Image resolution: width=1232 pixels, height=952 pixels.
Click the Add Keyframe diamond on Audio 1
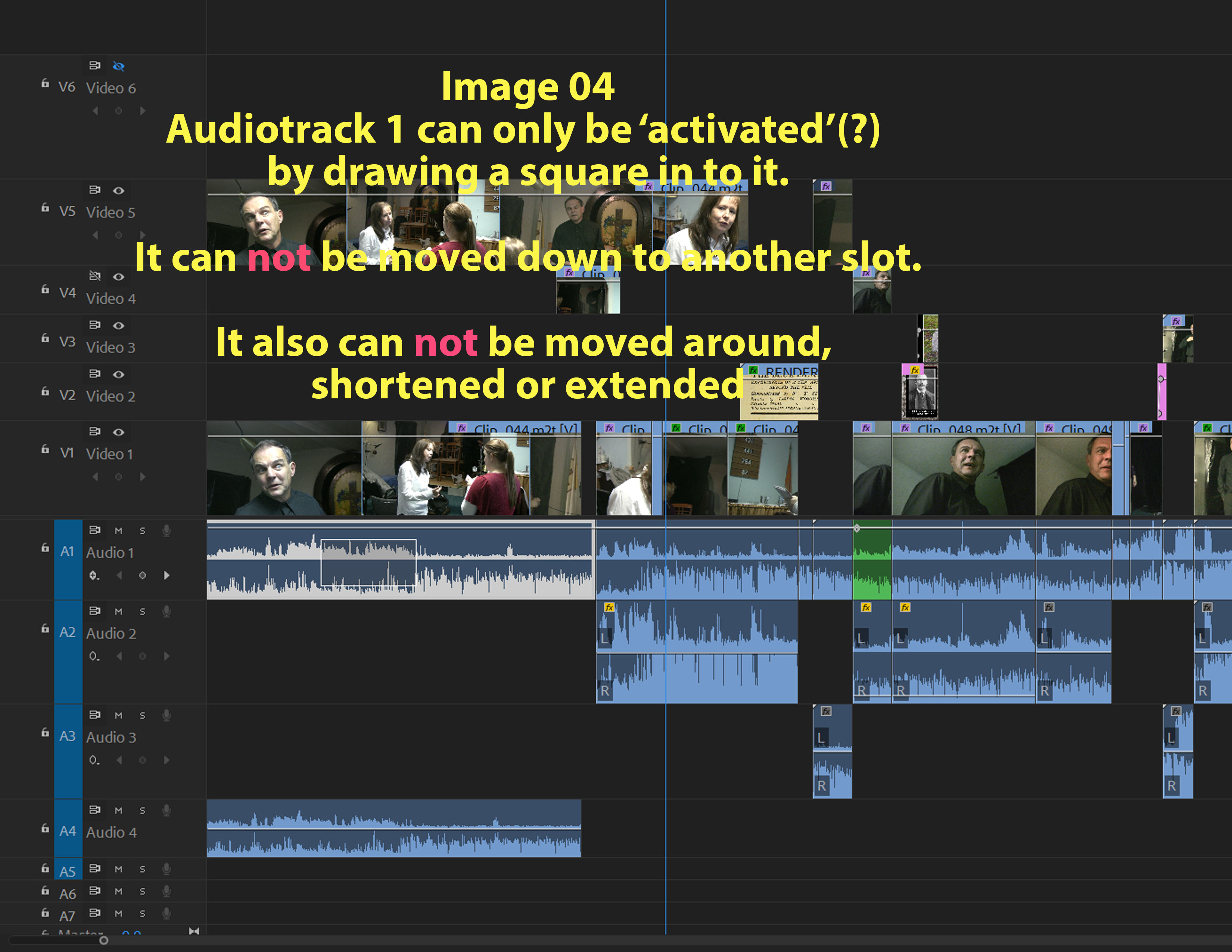click(143, 576)
